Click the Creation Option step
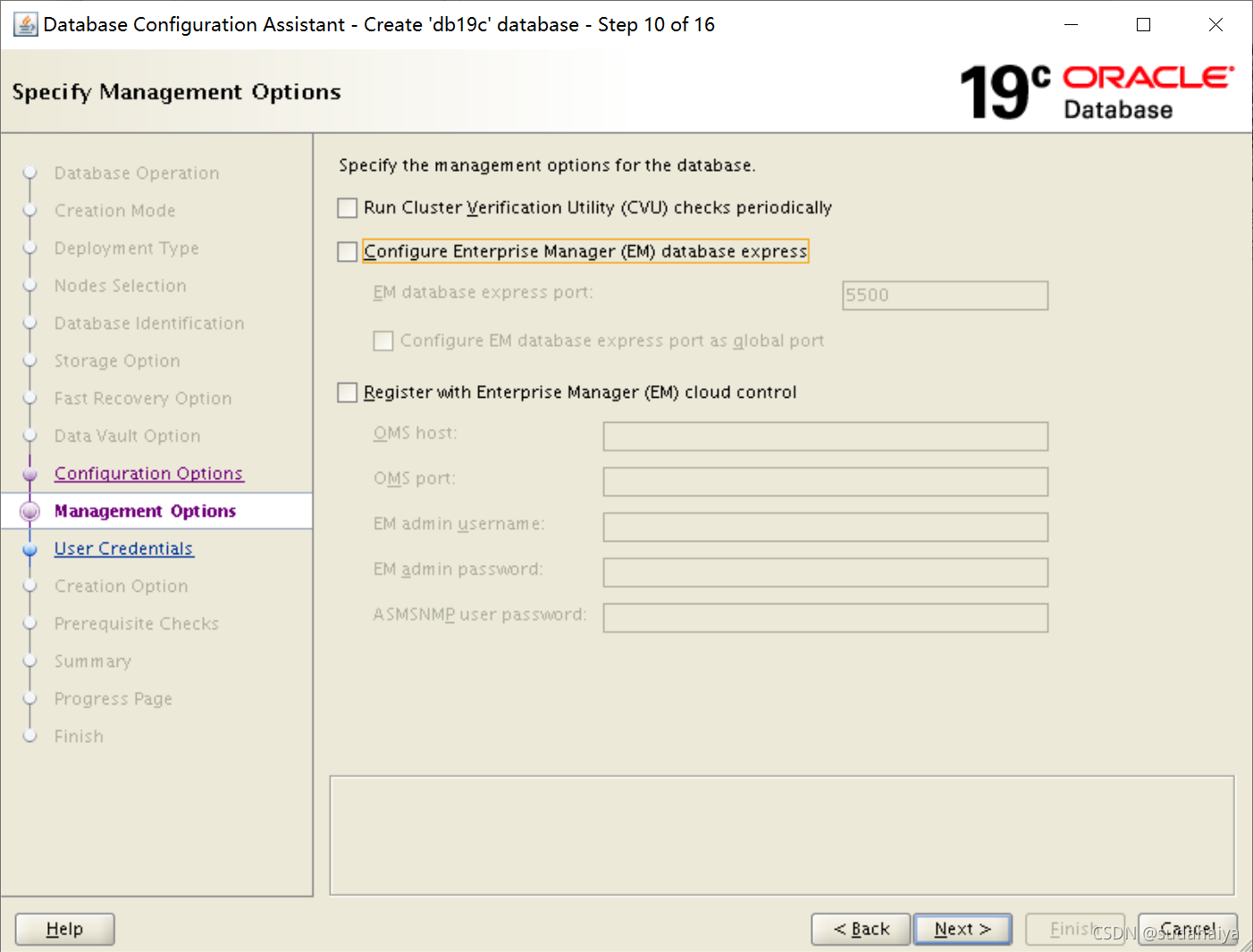Image resolution: width=1253 pixels, height=952 pixels. tap(121, 586)
